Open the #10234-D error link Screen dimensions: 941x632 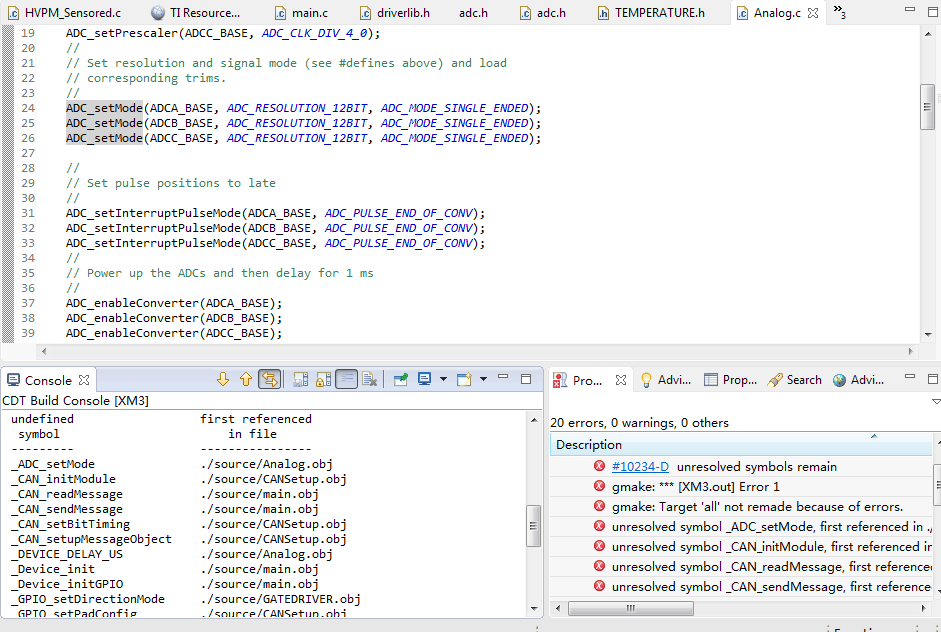(640, 467)
